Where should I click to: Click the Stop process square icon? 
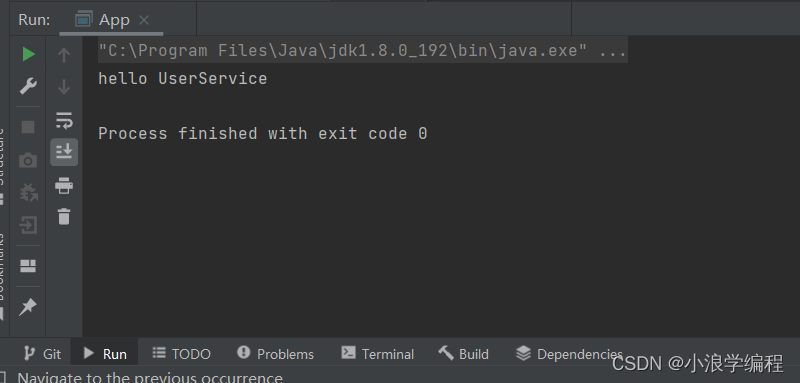[x=28, y=126]
